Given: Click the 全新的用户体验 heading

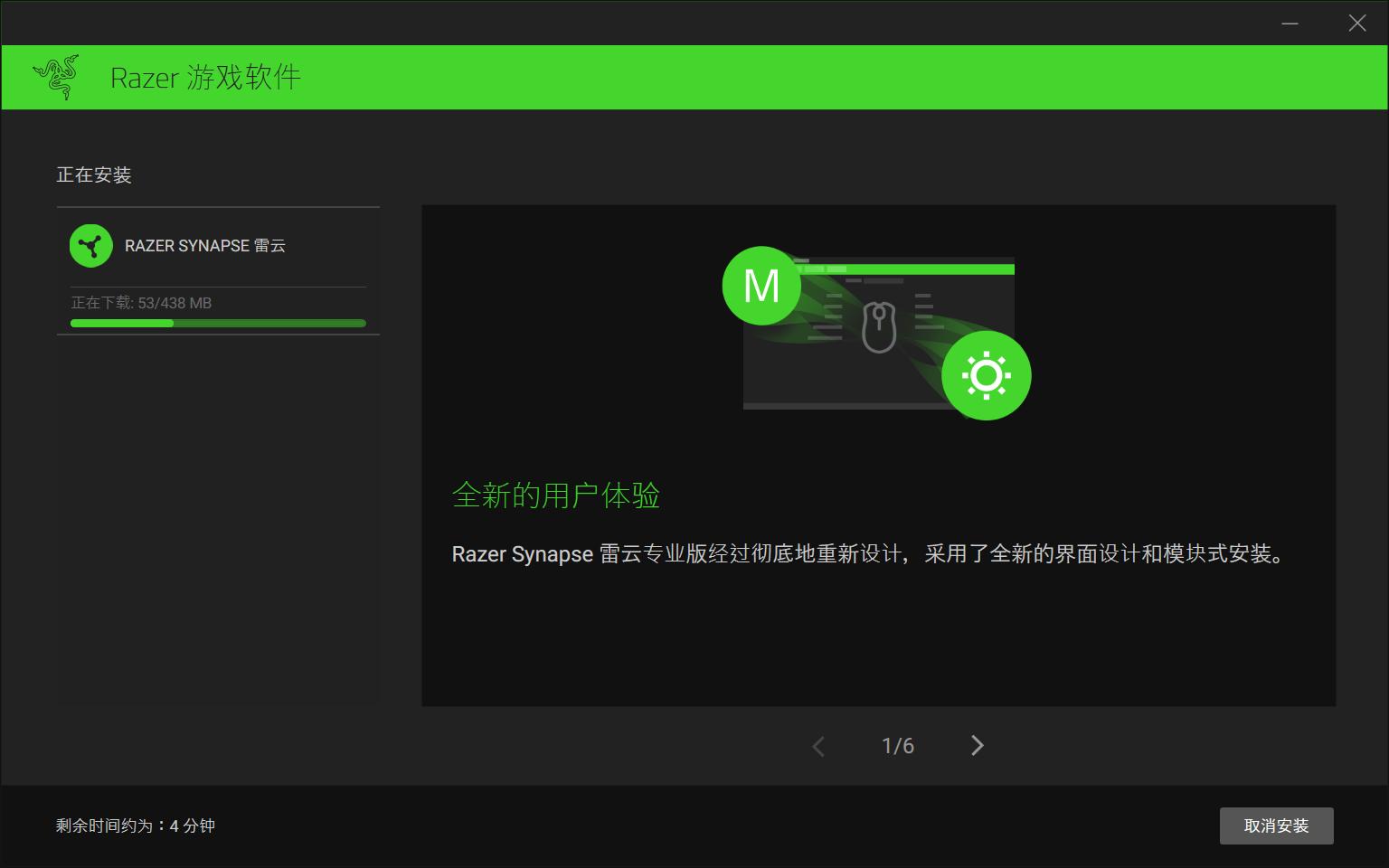Looking at the screenshot, I should 555,496.
